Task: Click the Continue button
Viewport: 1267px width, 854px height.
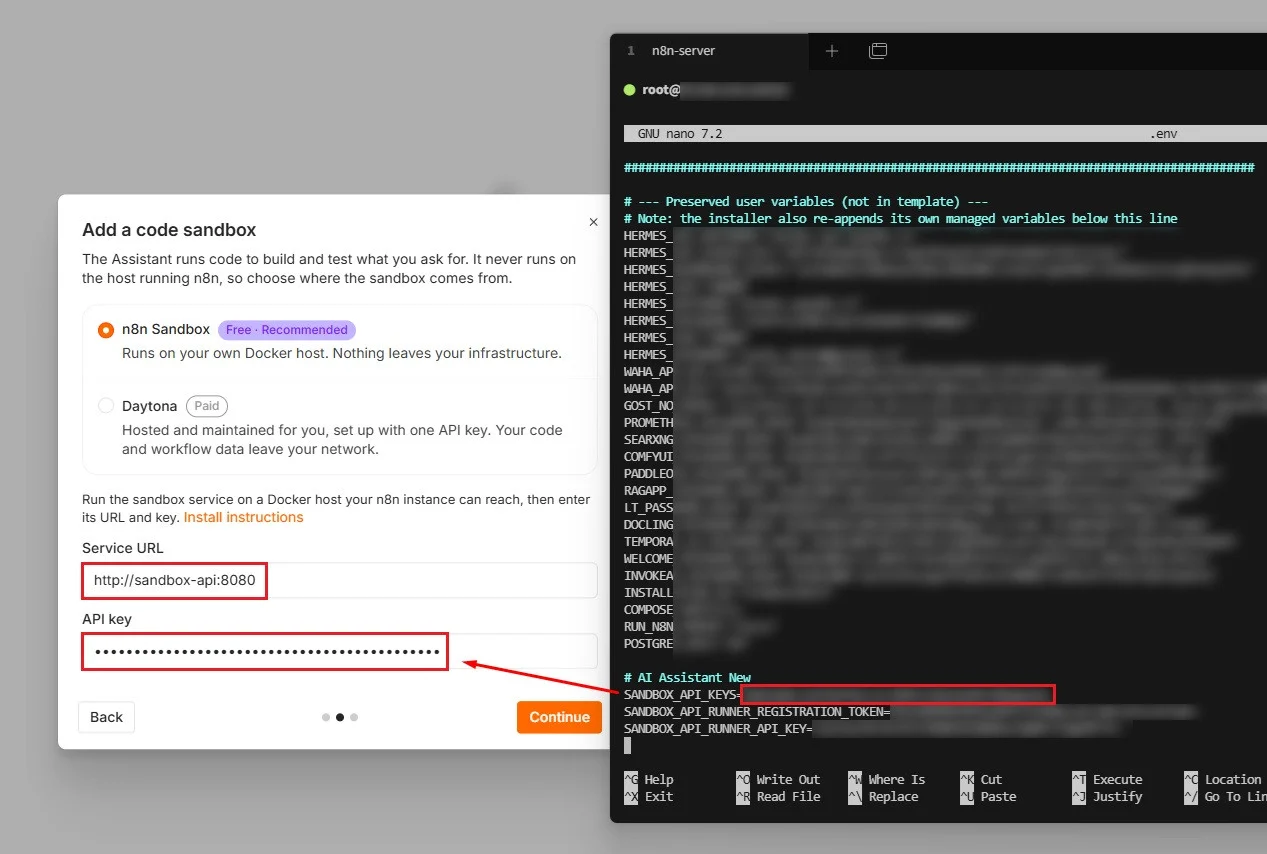Action: tap(559, 717)
